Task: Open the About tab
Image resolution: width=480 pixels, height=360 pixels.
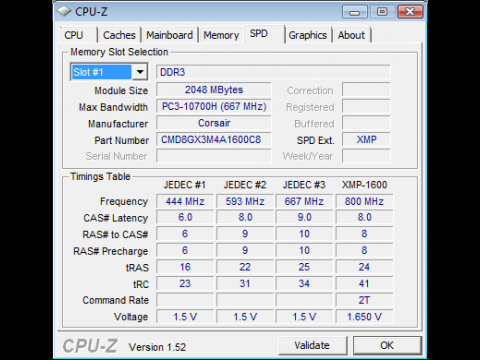Action: [x=351, y=35]
